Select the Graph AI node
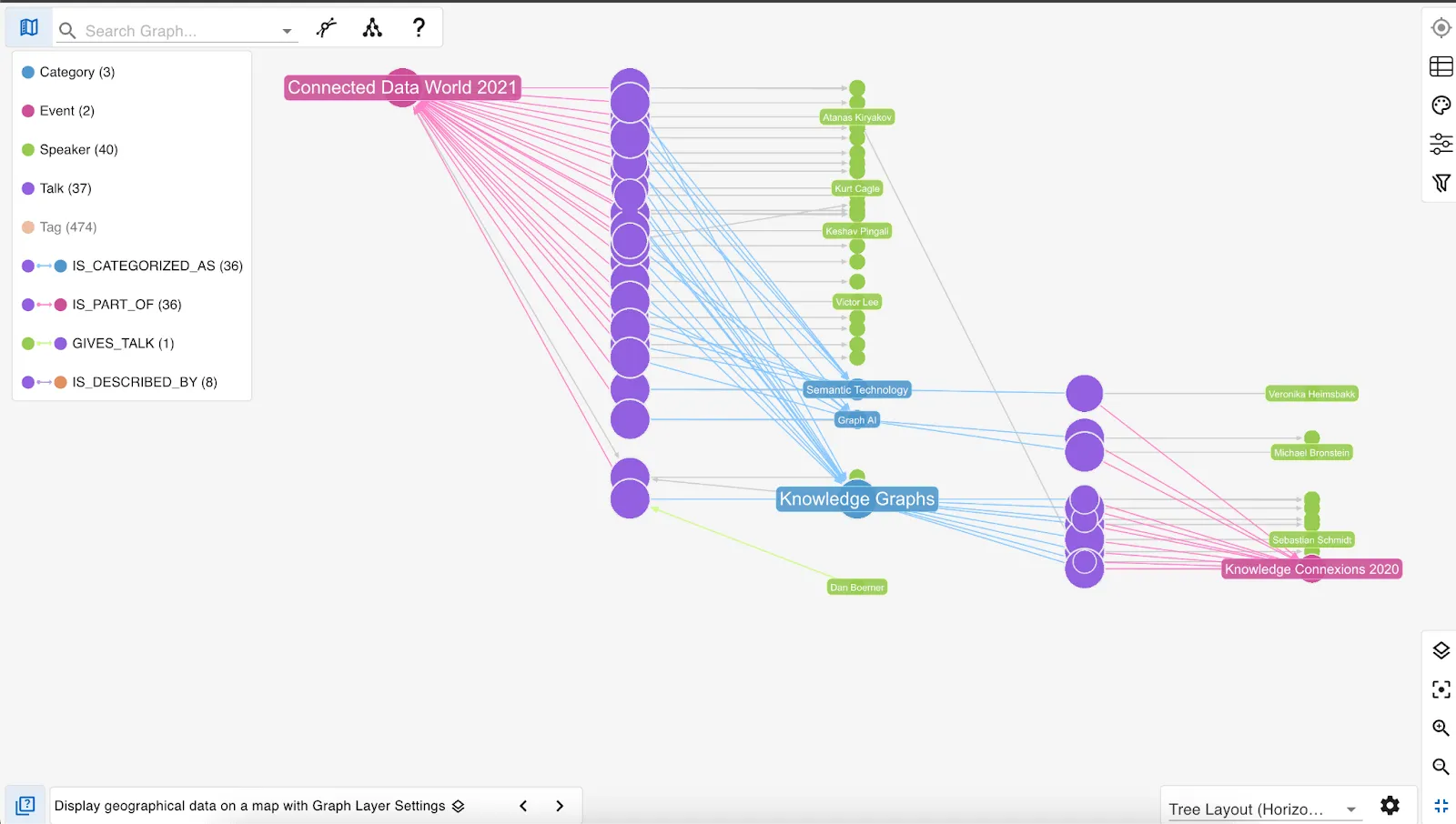The image size is (1456, 824). click(x=857, y=420)
